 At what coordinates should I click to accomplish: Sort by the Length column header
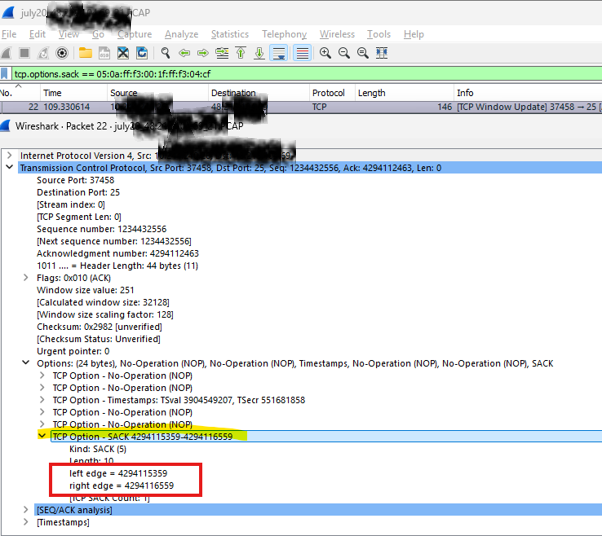click(x=405, y=93)
